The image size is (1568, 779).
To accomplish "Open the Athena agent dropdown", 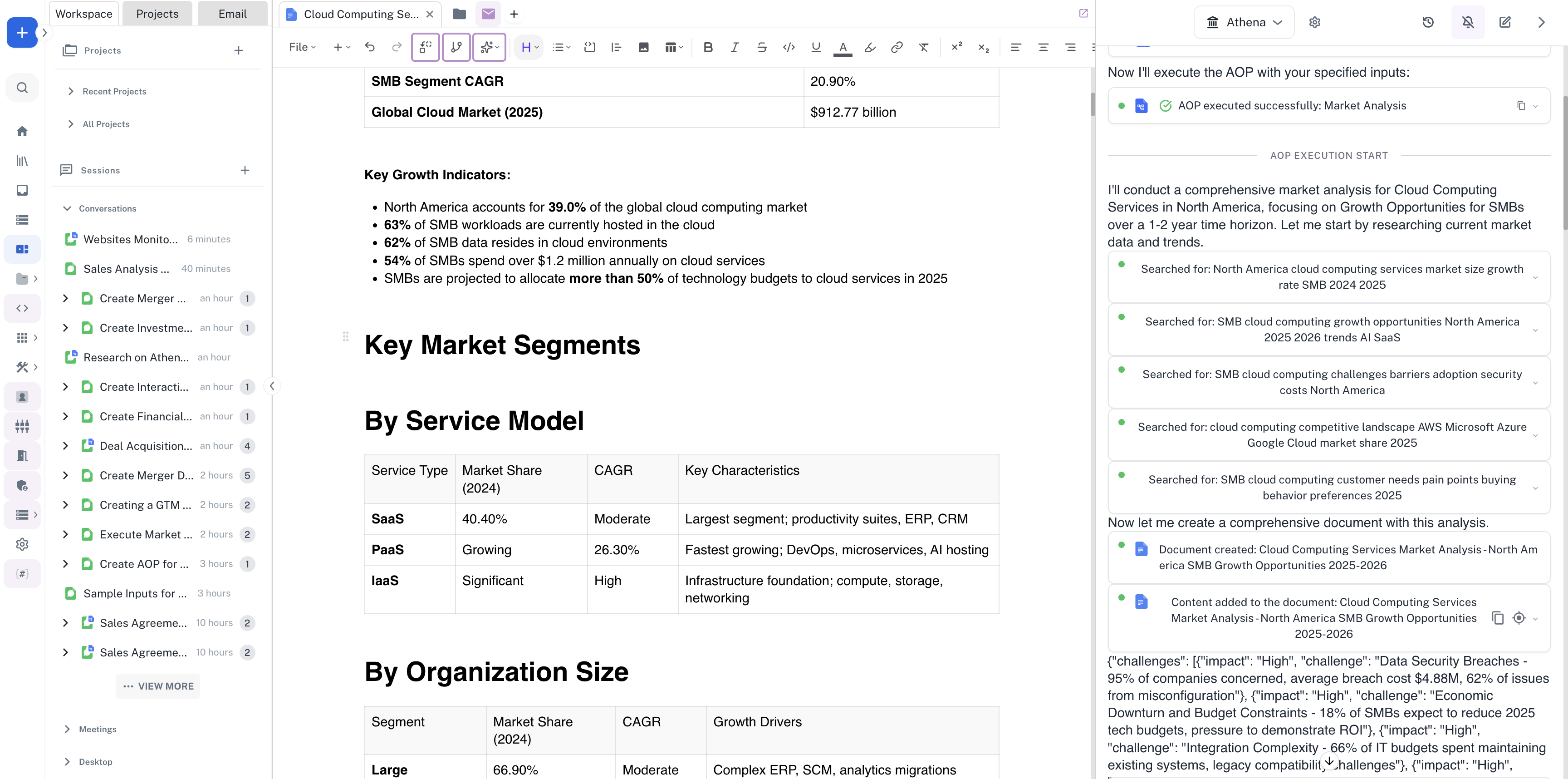I will (x=1244, y=23).
